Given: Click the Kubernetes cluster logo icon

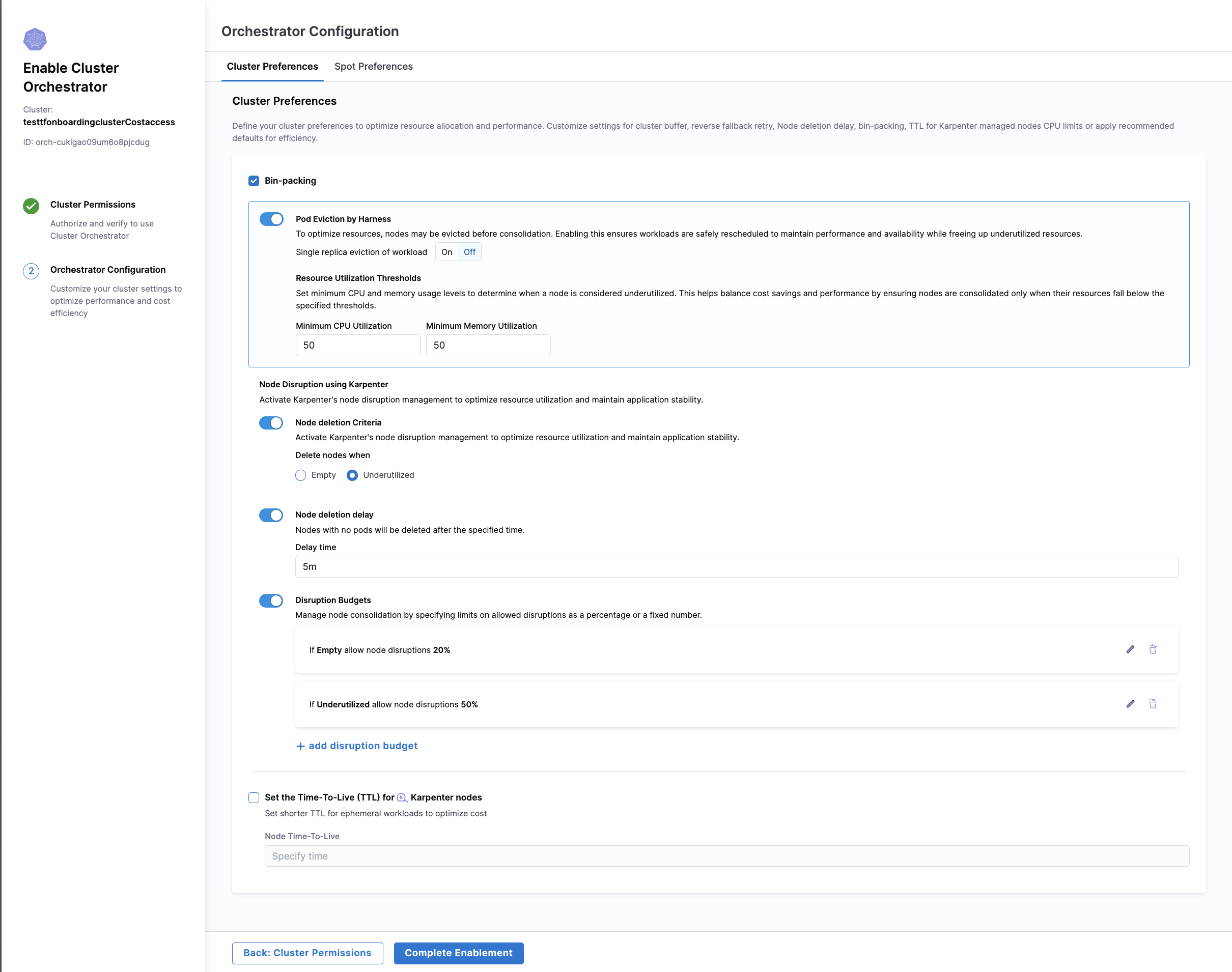Looking at the screenshot, I should (x=35, y=39).
